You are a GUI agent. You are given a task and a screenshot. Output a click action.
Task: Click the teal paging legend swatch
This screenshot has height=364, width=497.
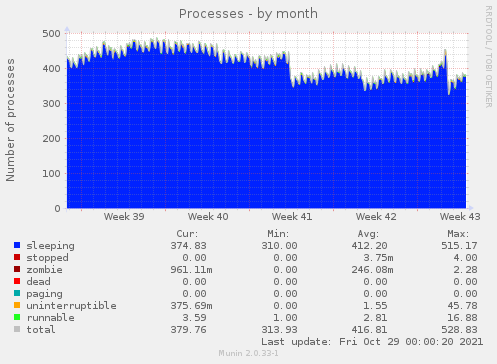click(x=17, y=293)
